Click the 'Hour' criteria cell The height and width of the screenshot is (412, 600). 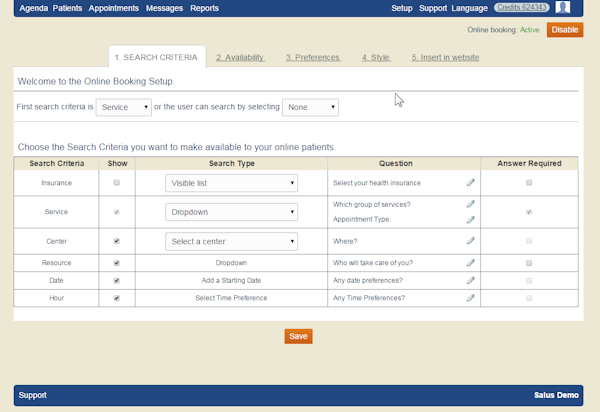(x=56, y=298)
